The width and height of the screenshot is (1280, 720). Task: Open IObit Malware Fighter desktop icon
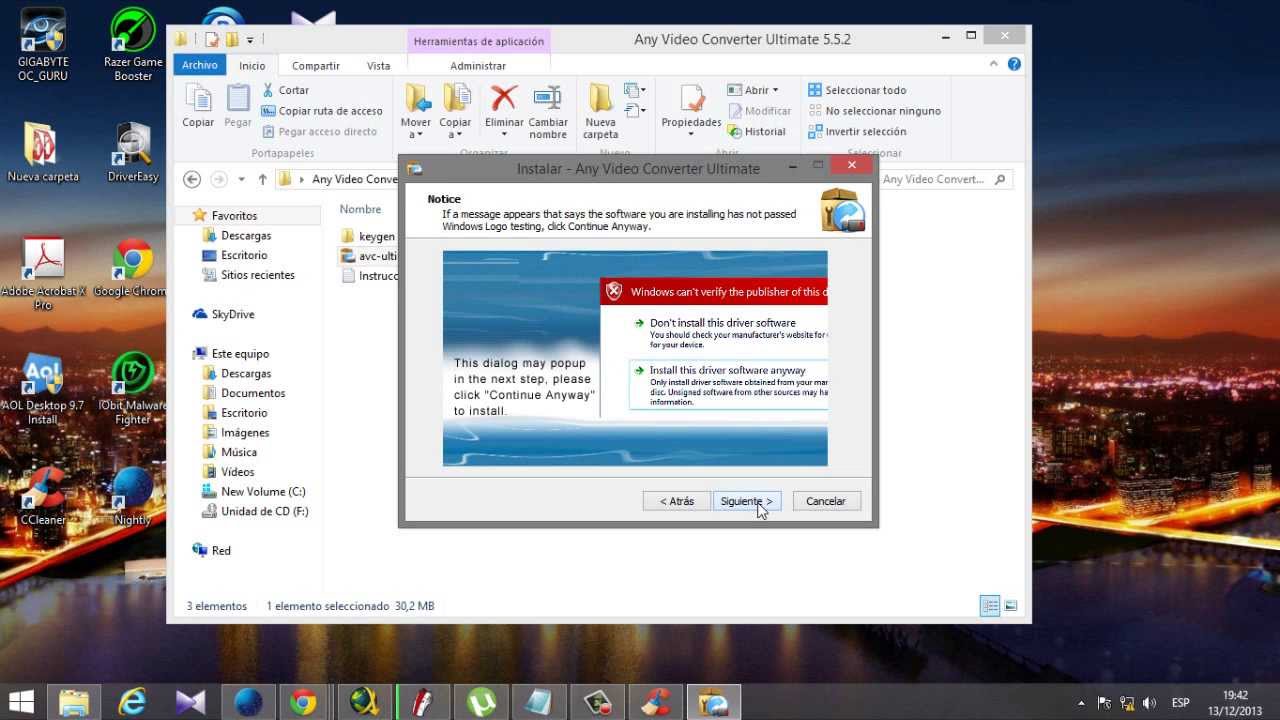[133, 389]
